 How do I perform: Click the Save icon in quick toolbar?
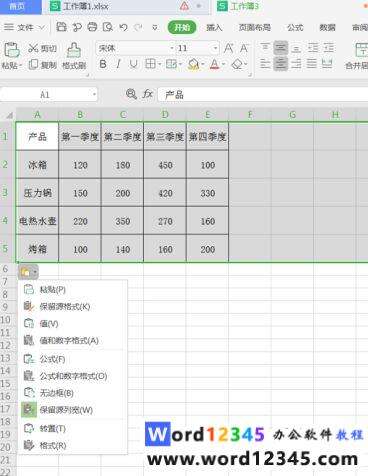(61, 27)
